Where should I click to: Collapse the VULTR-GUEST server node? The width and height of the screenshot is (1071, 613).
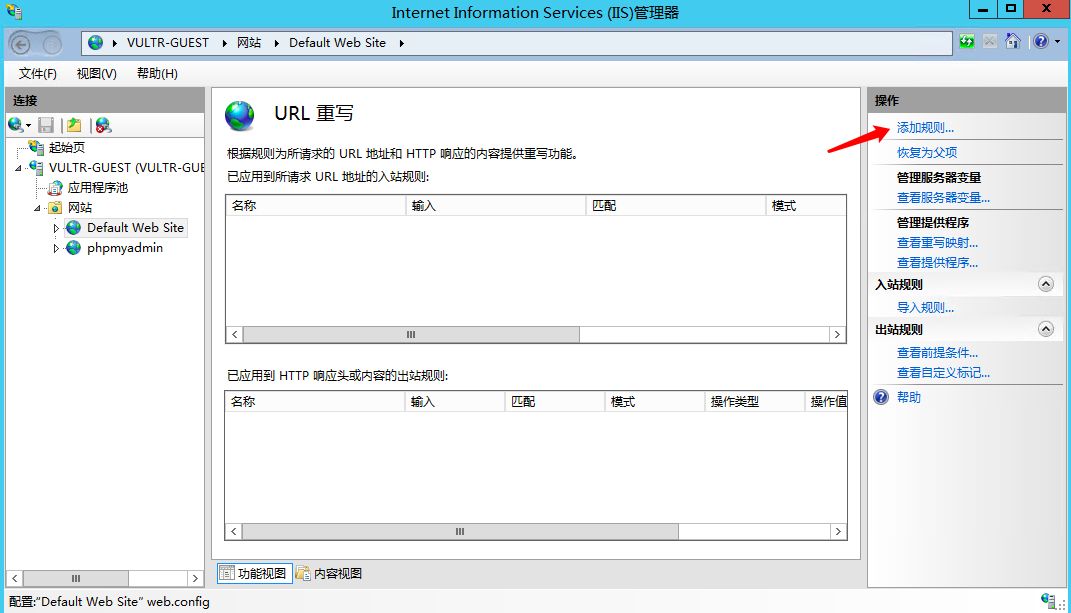(18, 168)
